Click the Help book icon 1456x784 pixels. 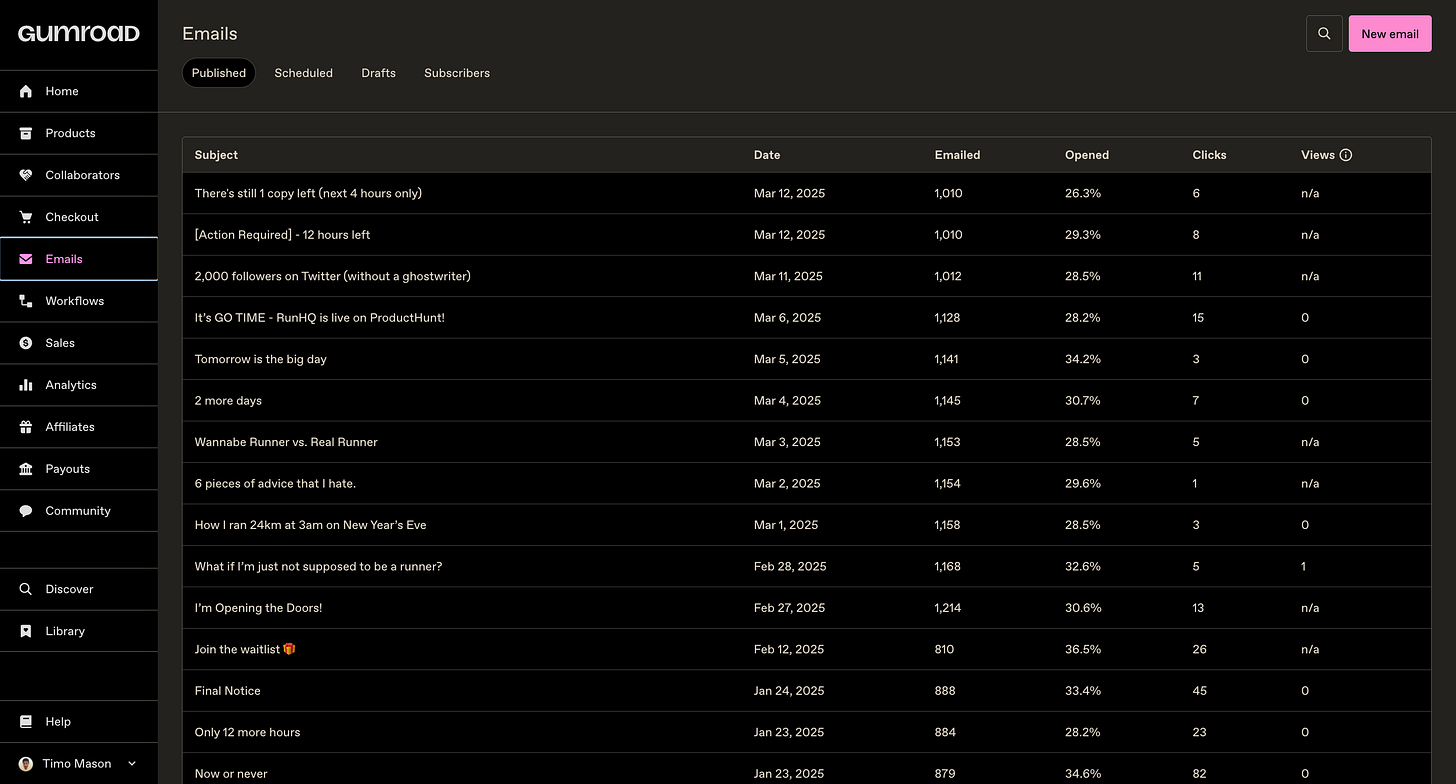26,722
